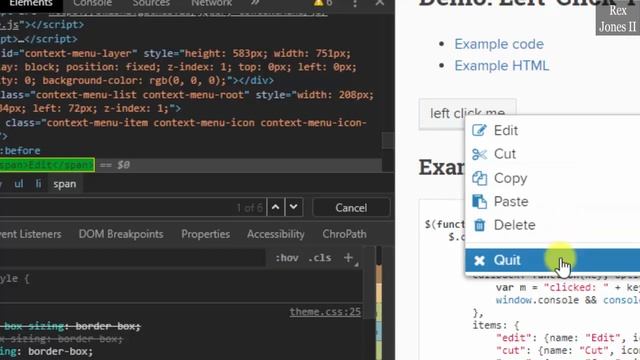Select Quit in the context menu

coord(553,260)
